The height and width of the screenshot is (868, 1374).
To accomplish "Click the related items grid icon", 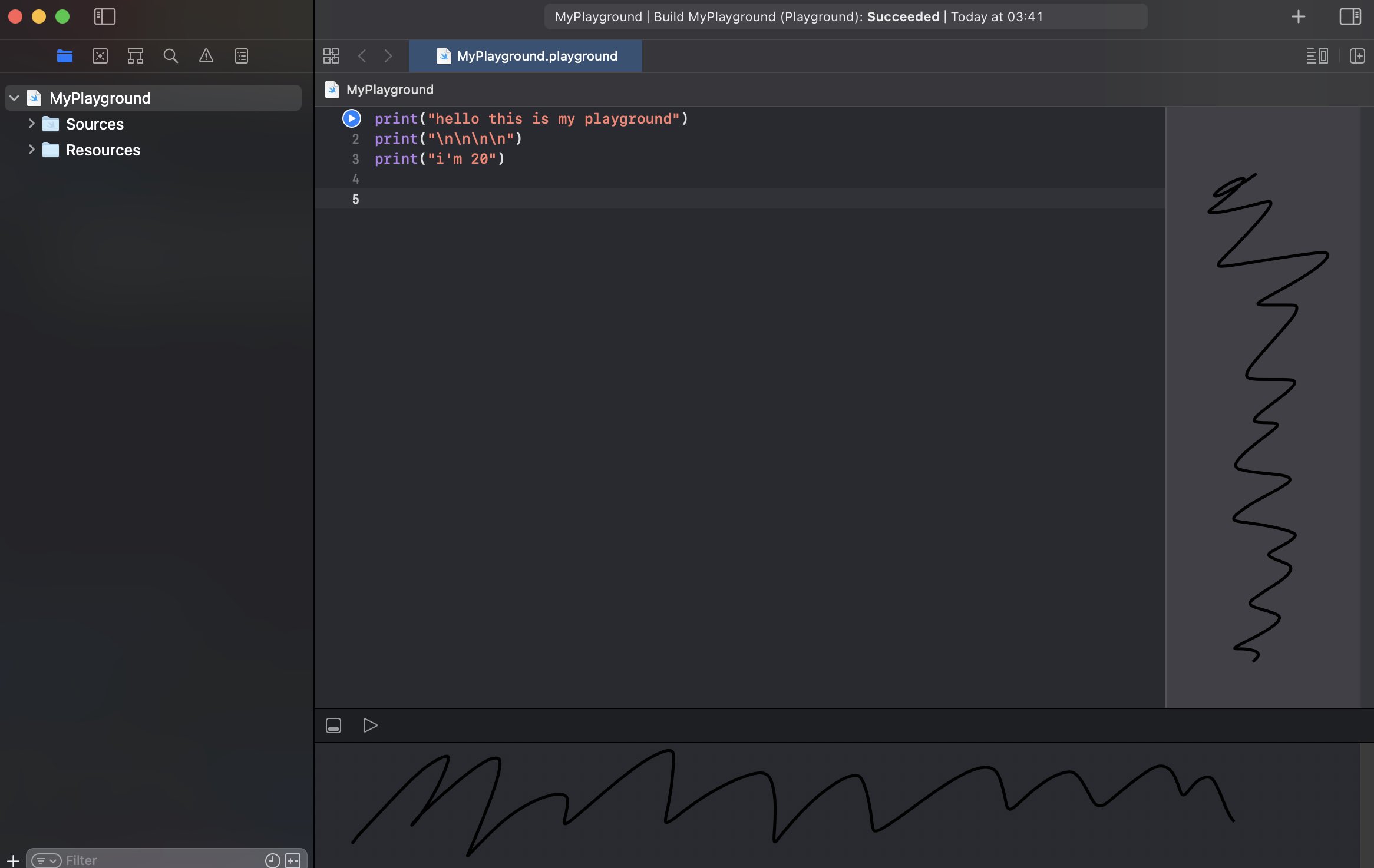I will [x=331, y=56].
